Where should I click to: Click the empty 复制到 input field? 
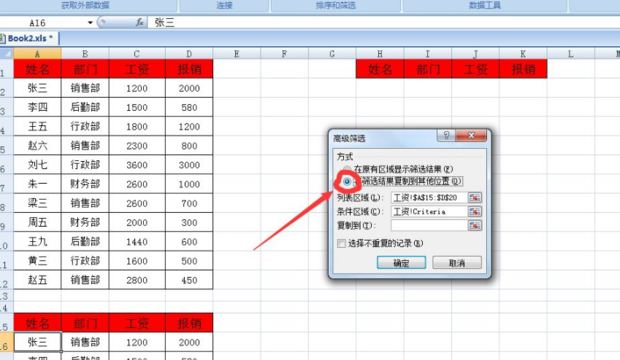(429, 225)
